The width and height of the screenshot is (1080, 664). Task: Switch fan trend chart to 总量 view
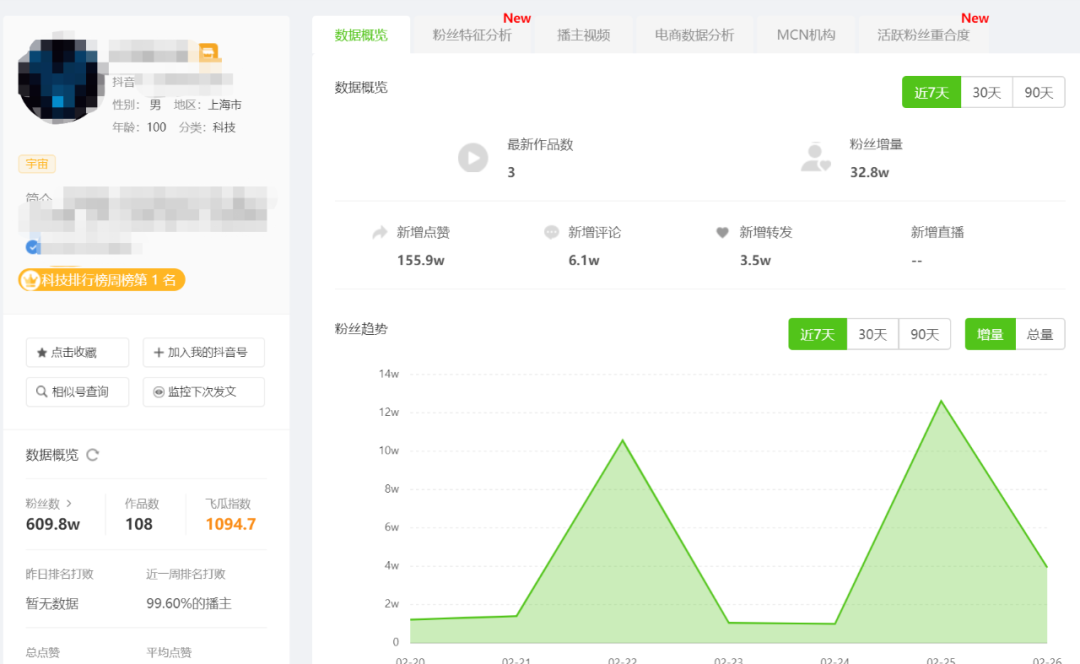pos(1040,334)
